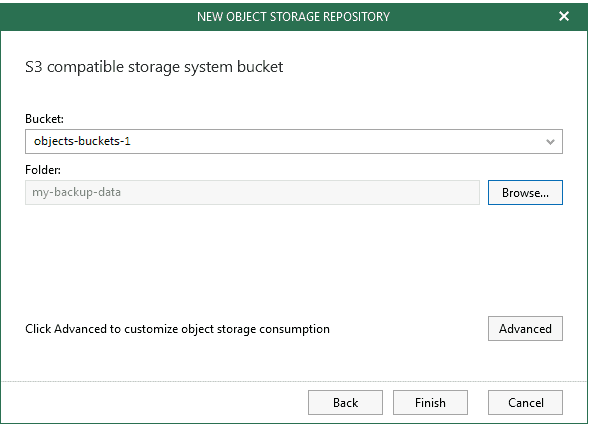Click the dialog title bar text
Viewport: 590px width, 426px height.
coord(293,17)
